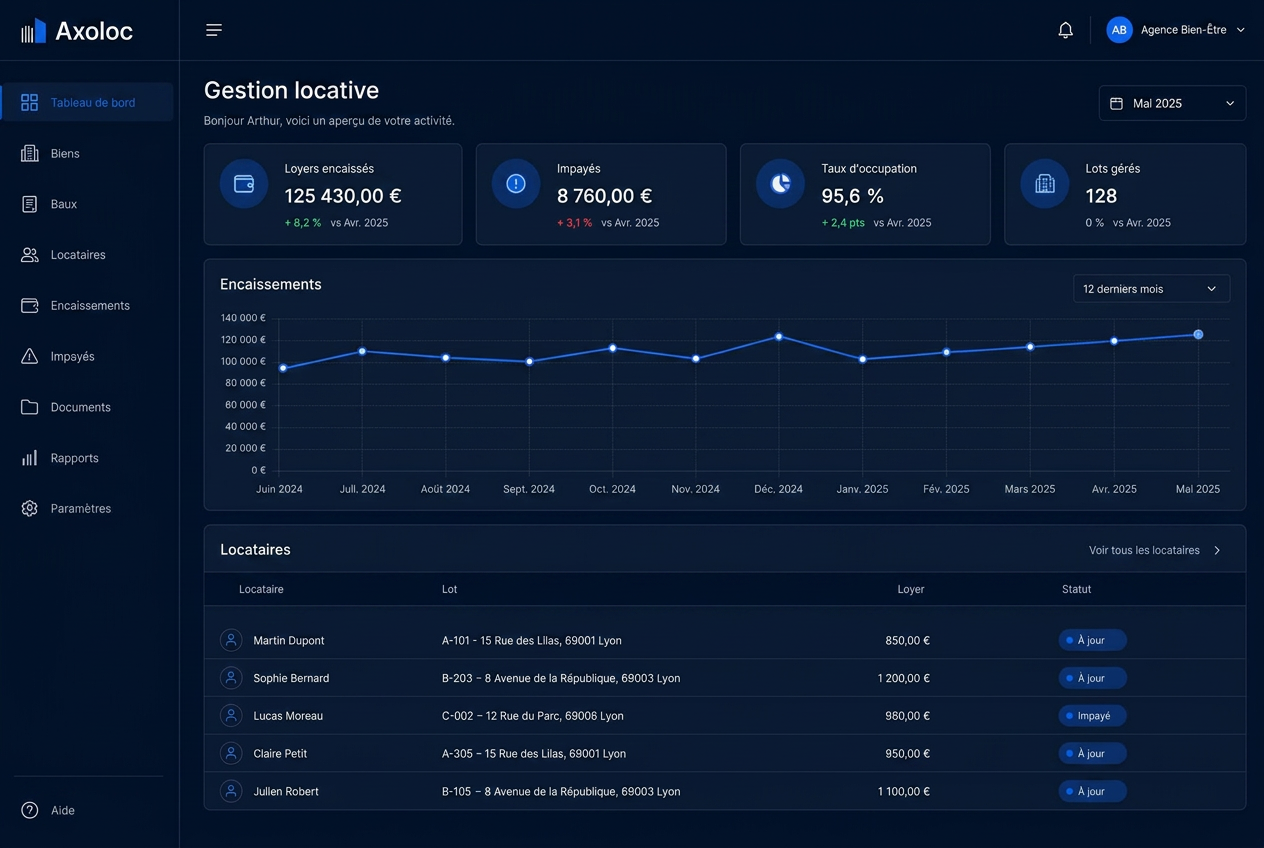Click the Impayés warning triangle icon
The width and height of the screenshot is (1264, 848).
30,356
